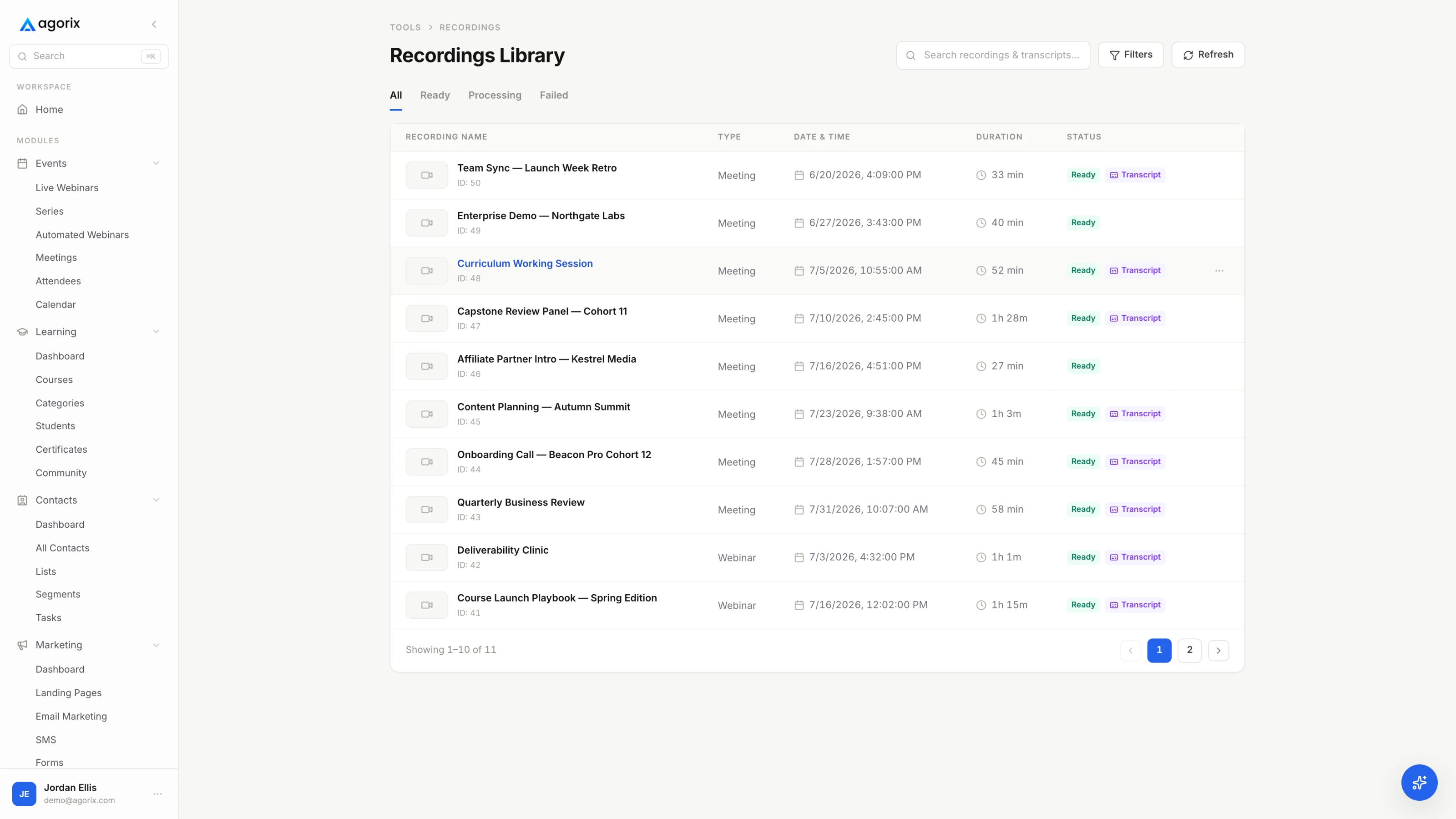Open transcript for Capstone Review Panel — Cohort 11
Viewport: 1456px width, 819px height.
[1135, 318]
